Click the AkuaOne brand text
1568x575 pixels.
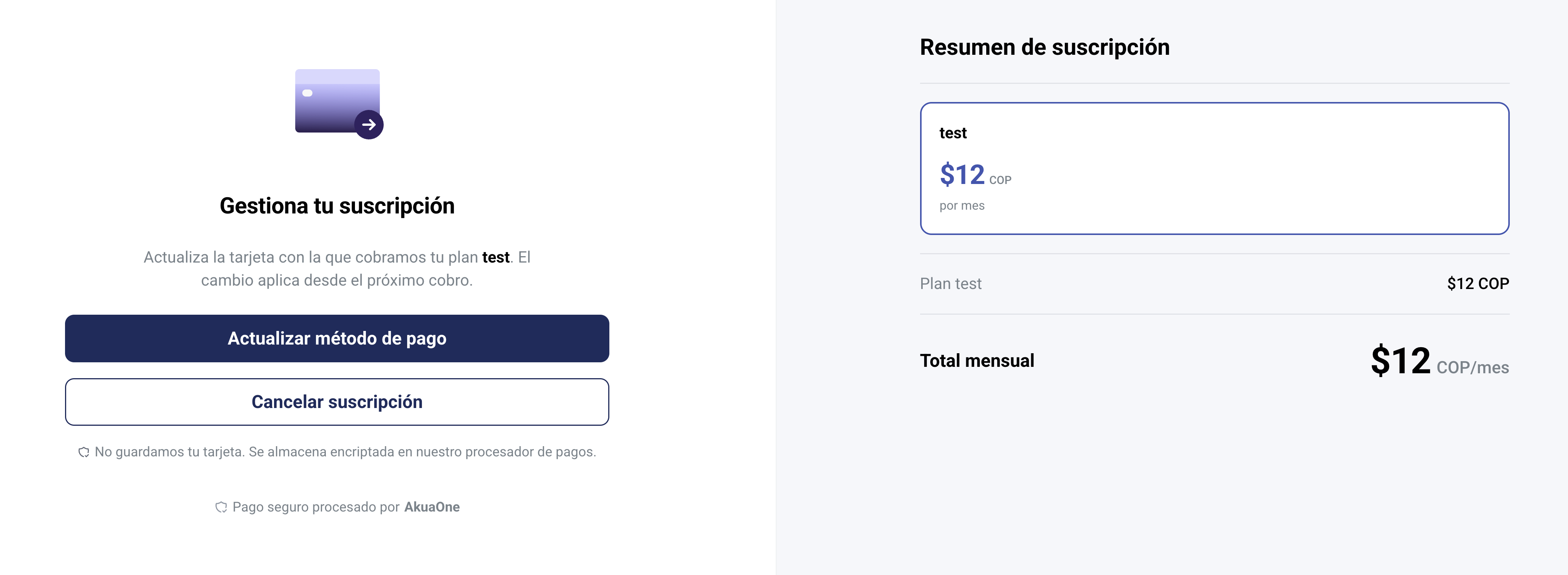(x=432, y=507)
